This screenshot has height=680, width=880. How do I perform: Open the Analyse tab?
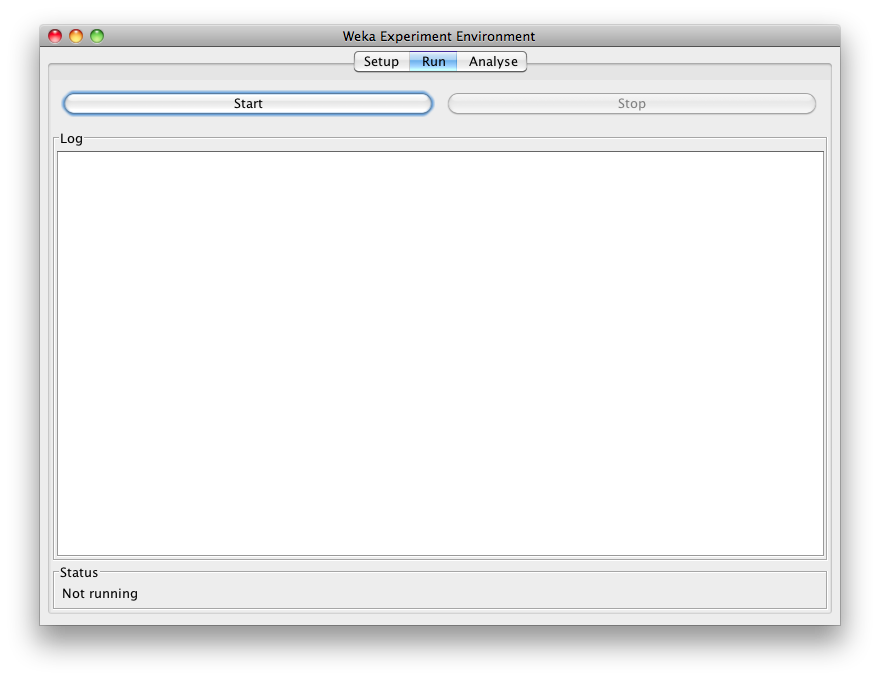[493, 61]
